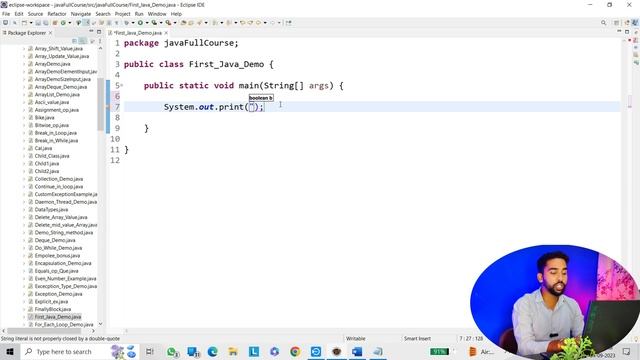
Task: Select Encapsulation_Demo.java in the tree
Action: (63, 263)
